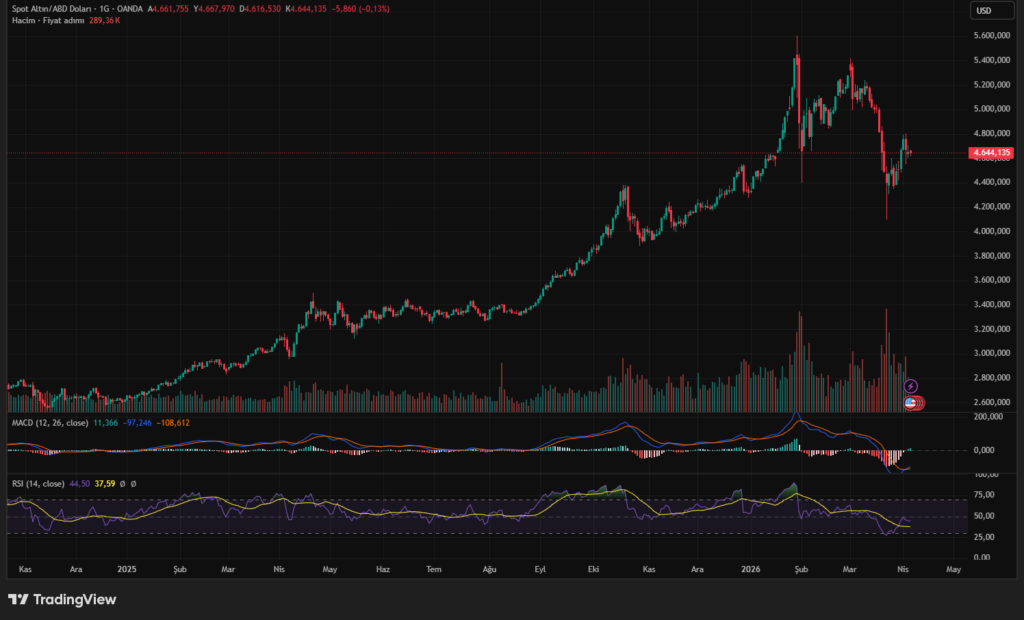The height and width of the screenshot is (620, 1024).
Task: Click the red current price label 4.644,135
Action: 990,153
